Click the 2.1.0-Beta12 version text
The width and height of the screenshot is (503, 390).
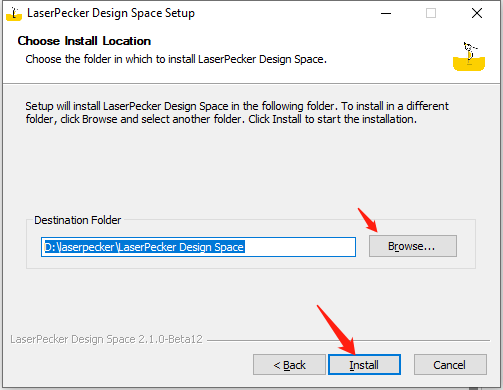(170, 339)
